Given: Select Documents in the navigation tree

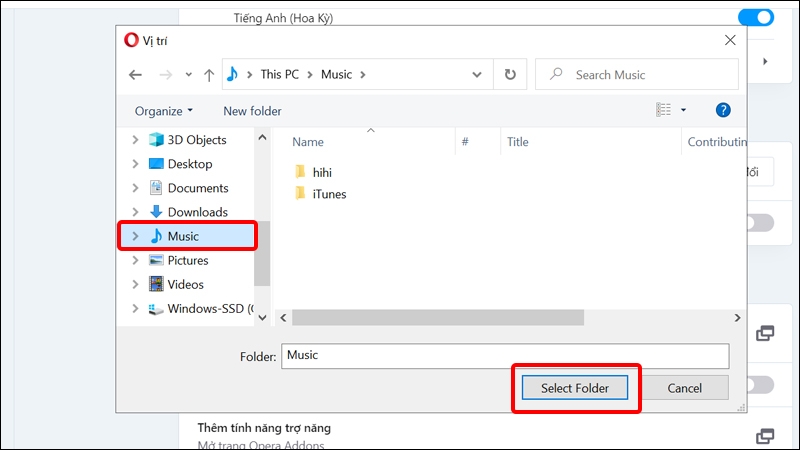Looking at the screenshot, I should pyautogui.click(x=197, y=188).
